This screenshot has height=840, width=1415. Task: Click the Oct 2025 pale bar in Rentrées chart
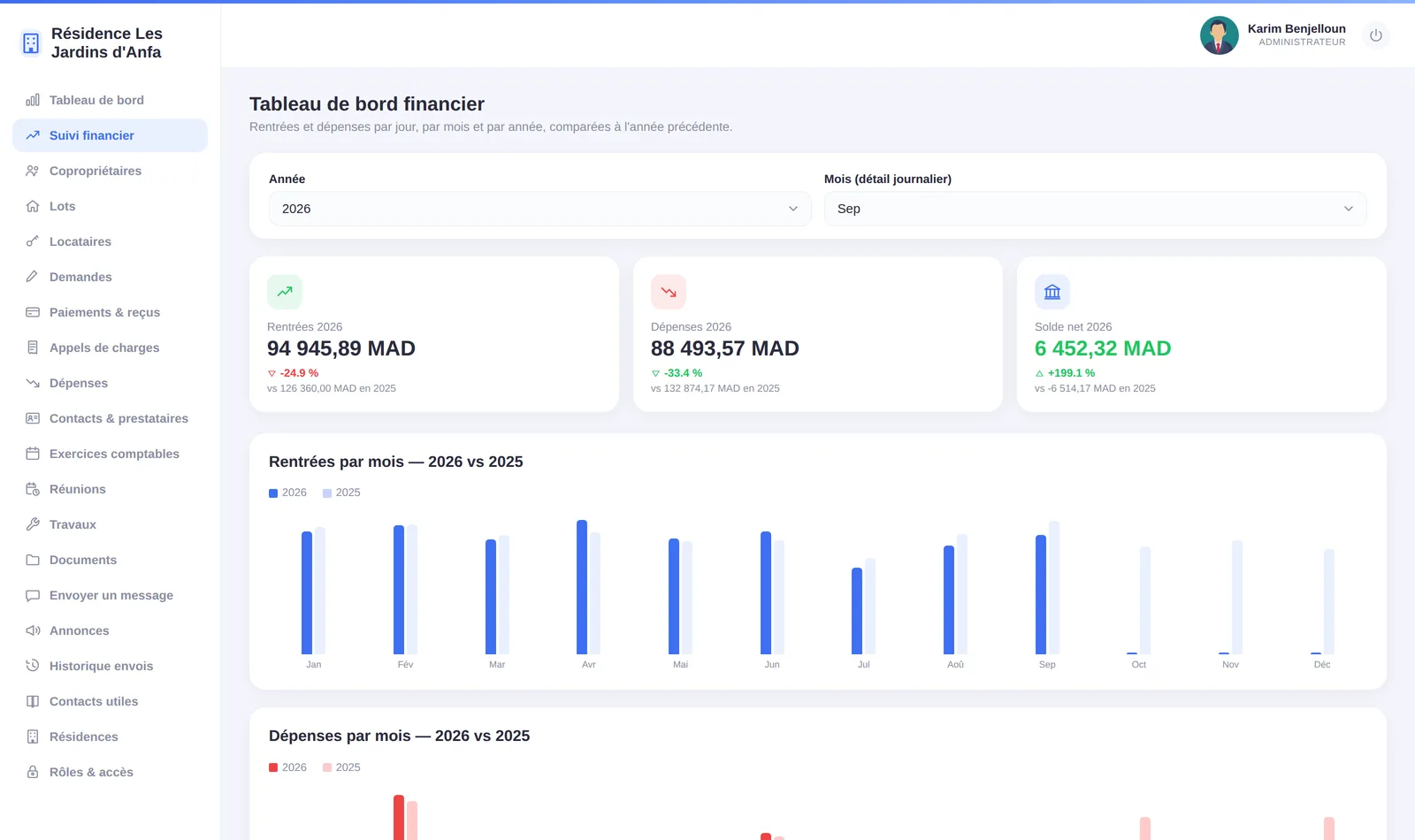click(1145, 600)
